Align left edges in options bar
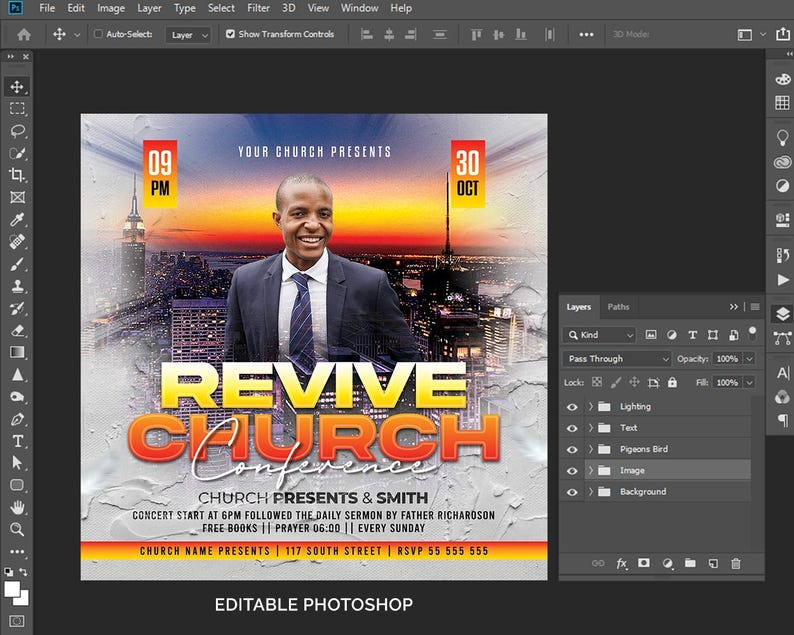Image resolution: width=794 pixels, height=635 pixels. [x=366, y=34]
